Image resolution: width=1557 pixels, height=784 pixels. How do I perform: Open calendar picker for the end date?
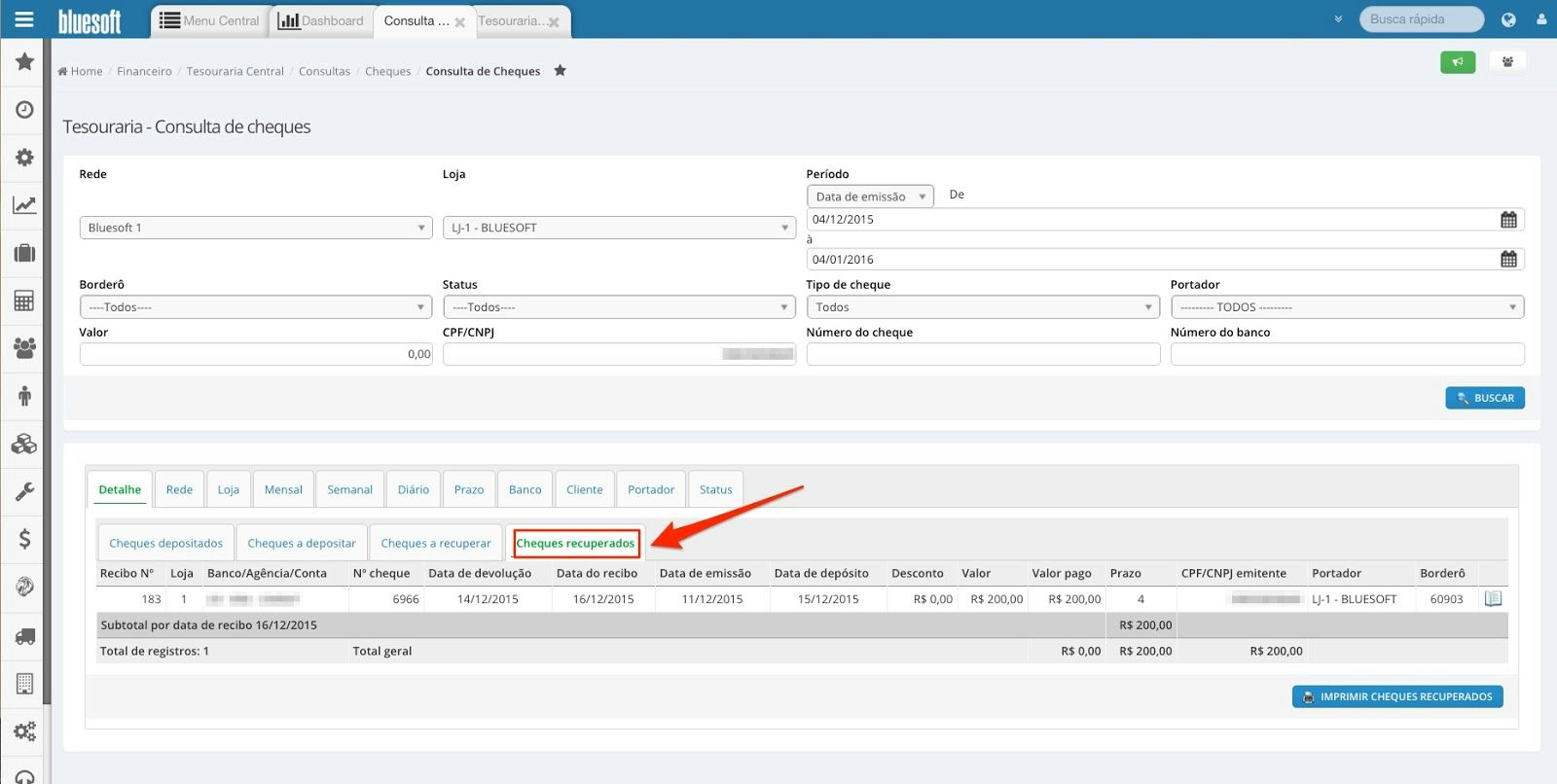(x=1508, y=260)
